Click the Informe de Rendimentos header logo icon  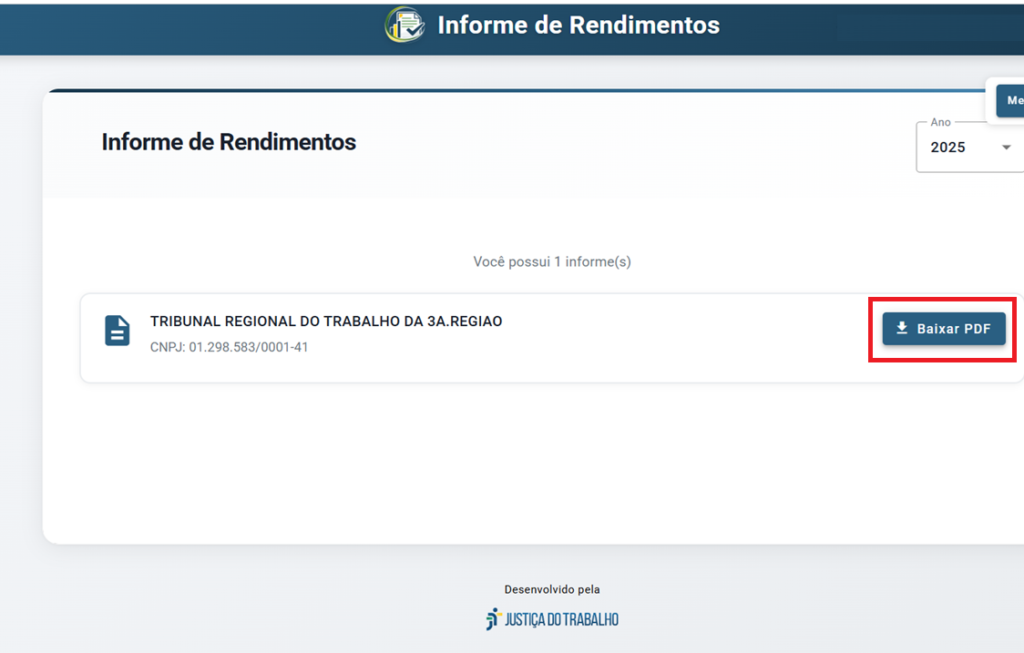405,25
